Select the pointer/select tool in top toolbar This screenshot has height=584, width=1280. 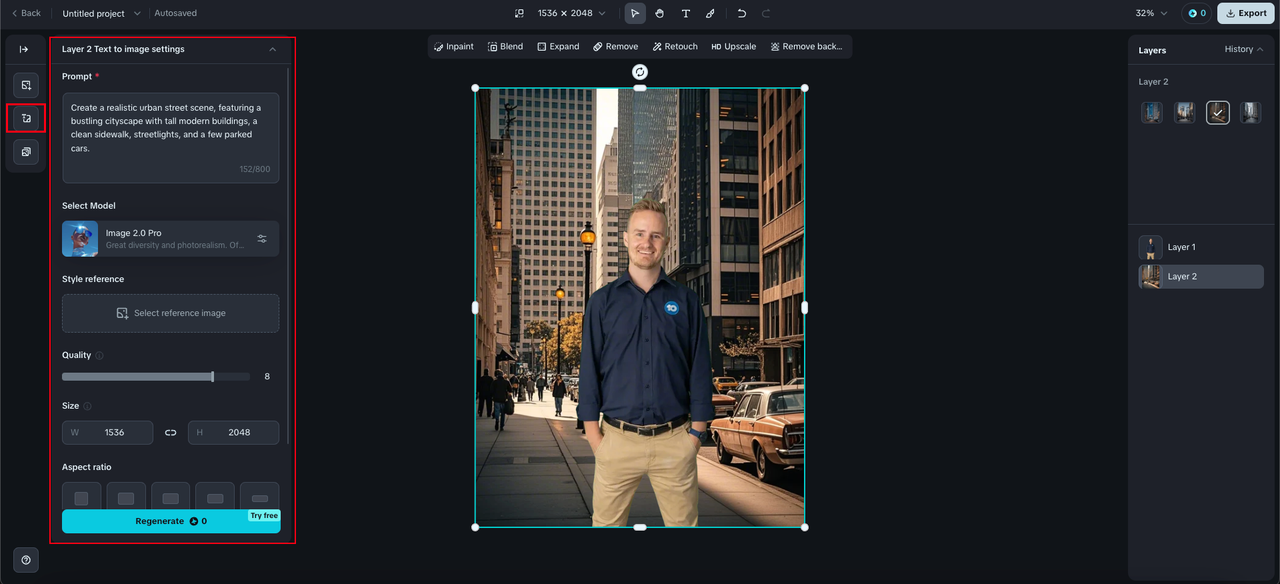point(634,13)
